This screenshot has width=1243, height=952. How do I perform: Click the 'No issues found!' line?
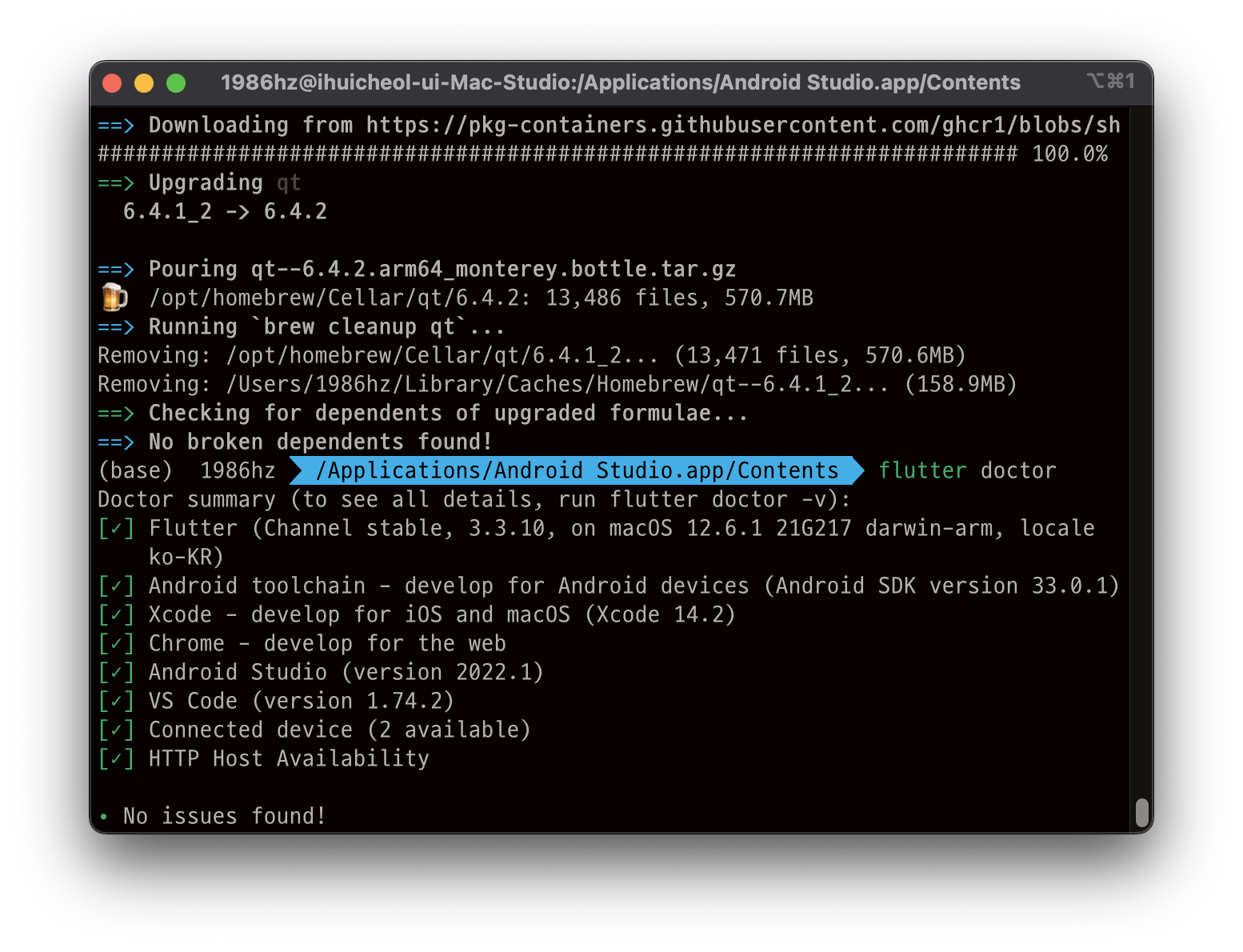(212, 817)
